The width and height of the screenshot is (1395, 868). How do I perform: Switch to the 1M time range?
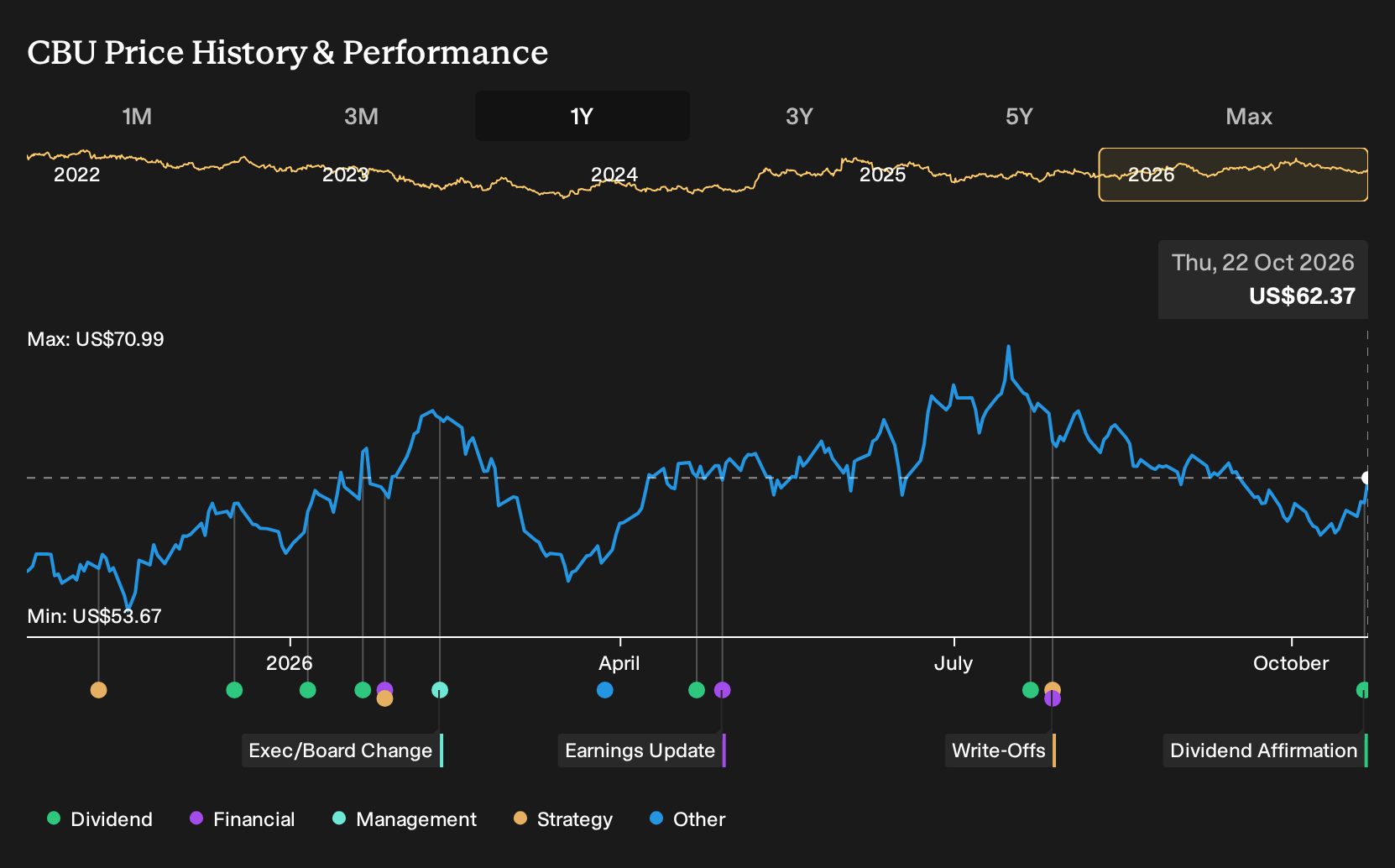(x=137, y=116)
